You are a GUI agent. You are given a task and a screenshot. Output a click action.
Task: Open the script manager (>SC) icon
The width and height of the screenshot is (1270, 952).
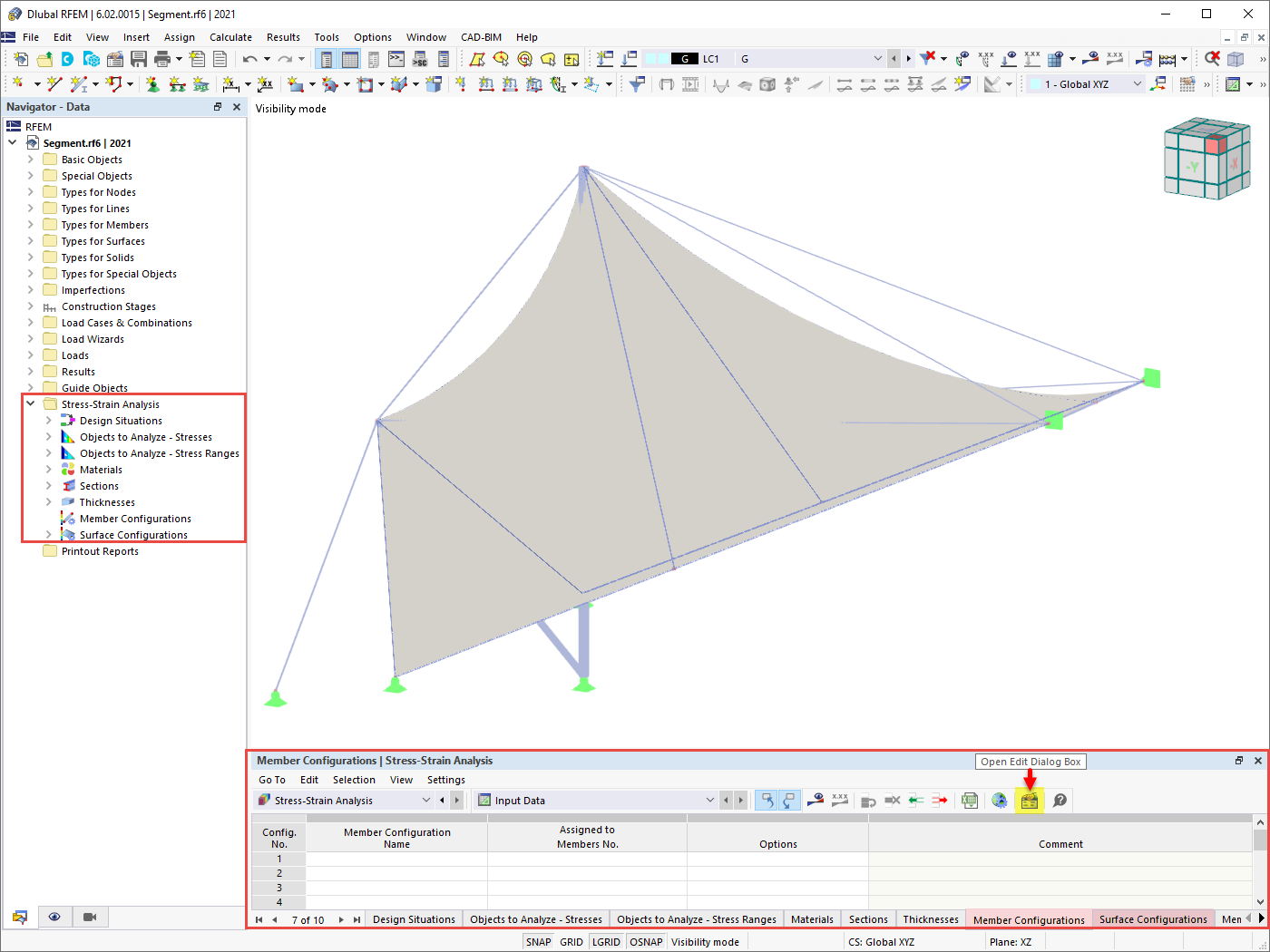coord(420,59)
